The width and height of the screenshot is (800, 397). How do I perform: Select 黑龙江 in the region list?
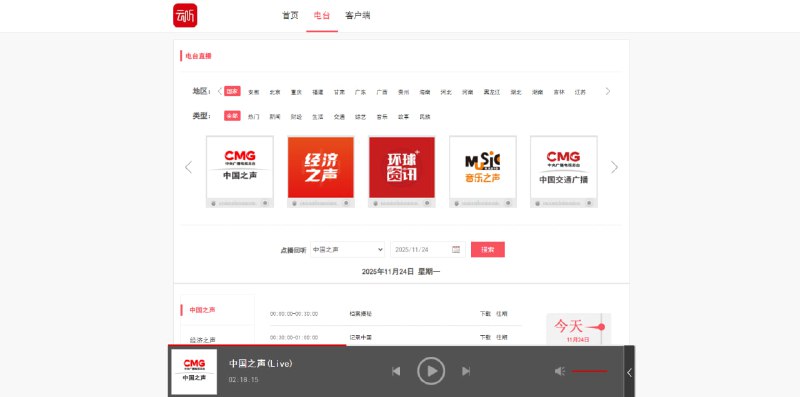492,92
